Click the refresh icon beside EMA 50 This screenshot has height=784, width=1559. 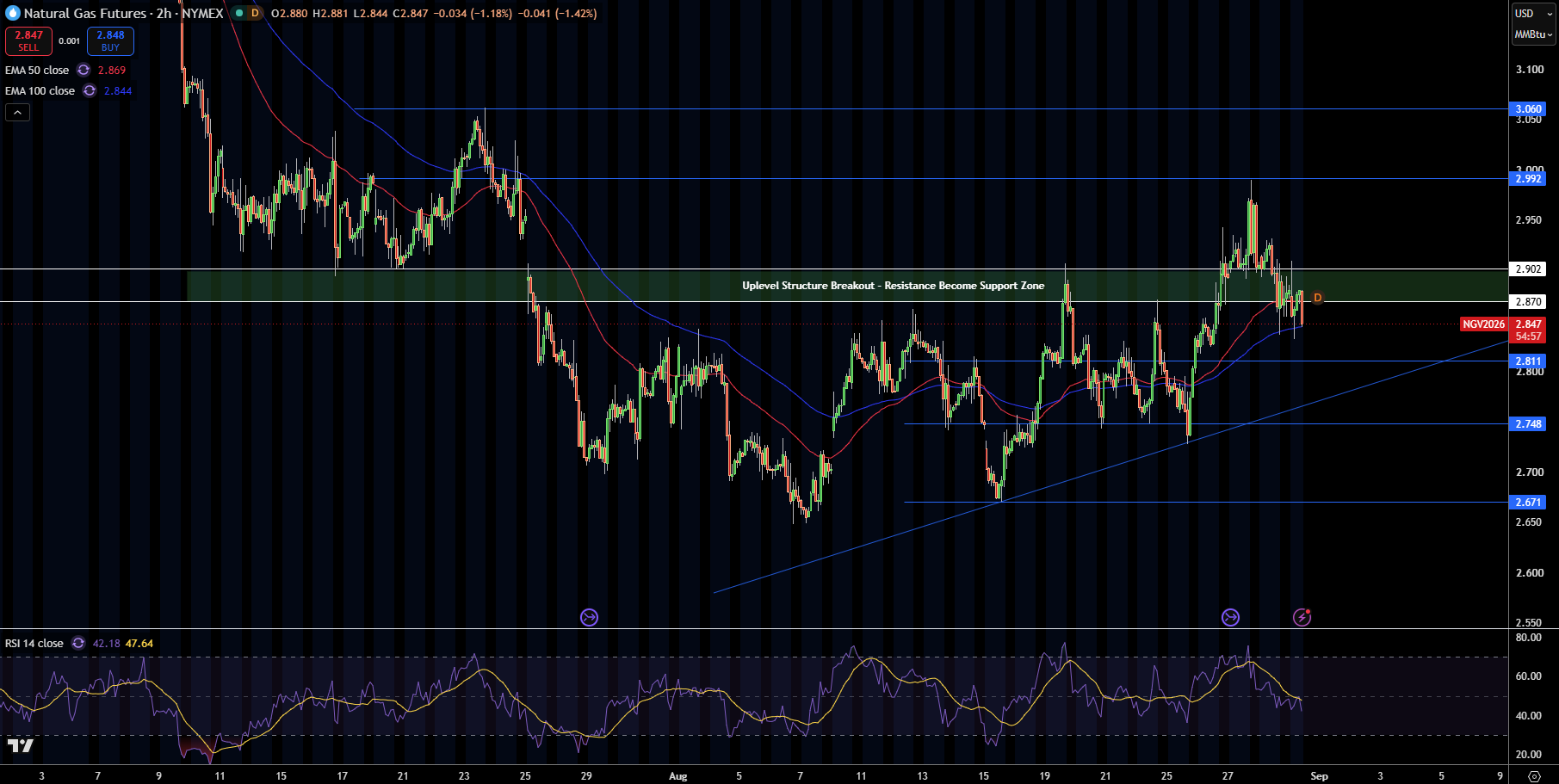pyautogui.click(x=84, y=71)
